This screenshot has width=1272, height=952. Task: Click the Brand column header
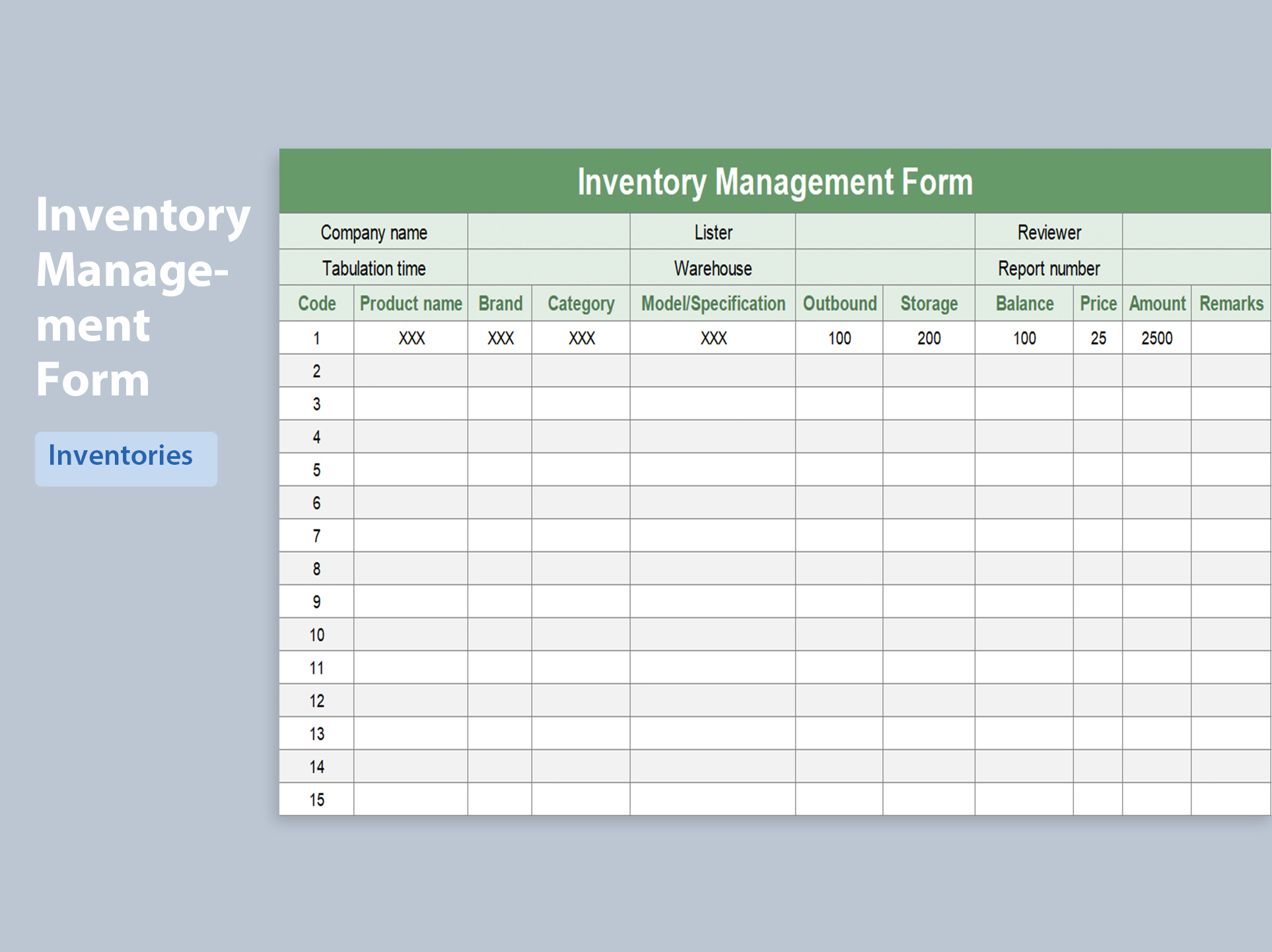point(499,303)
